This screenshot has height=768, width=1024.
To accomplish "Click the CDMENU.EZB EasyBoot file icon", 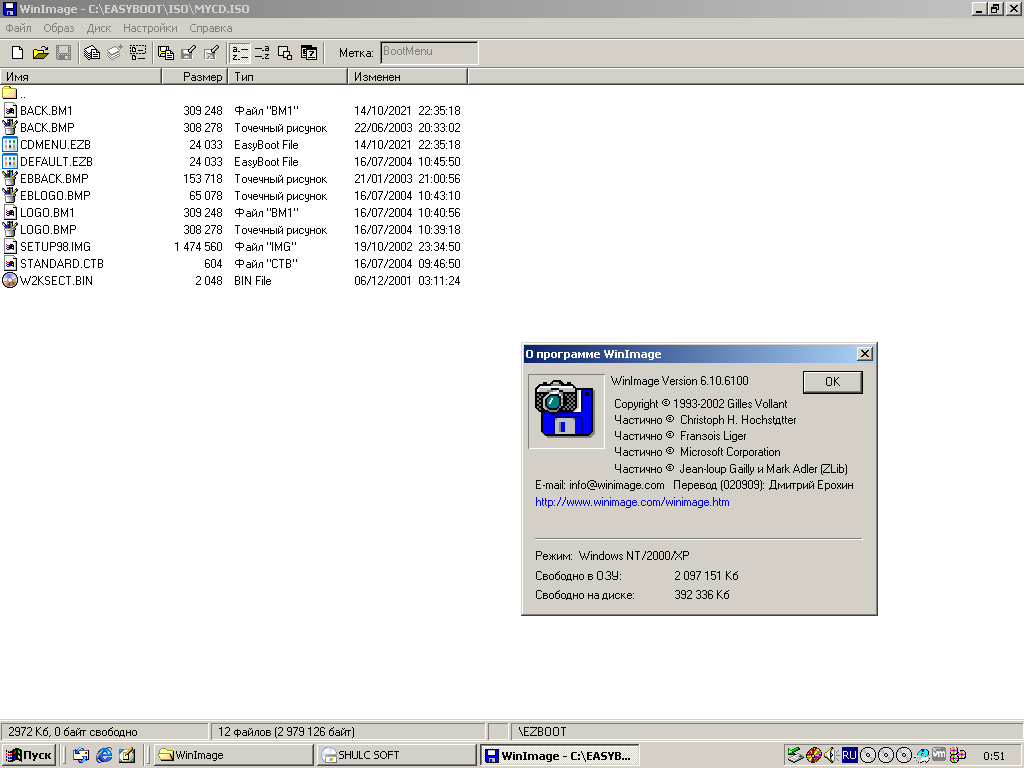I will tap(10, 144).
